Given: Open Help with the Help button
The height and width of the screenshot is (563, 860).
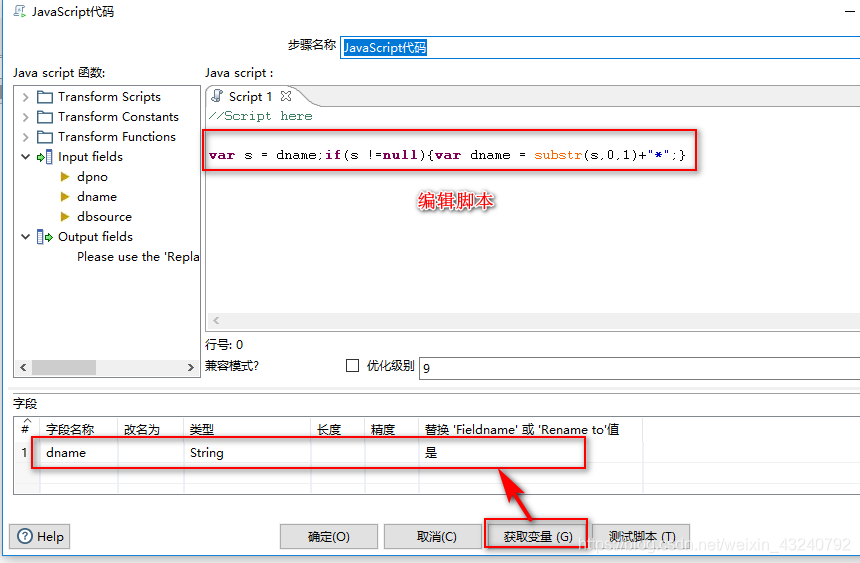Looking at the screenshot, I should click(39, 536).
